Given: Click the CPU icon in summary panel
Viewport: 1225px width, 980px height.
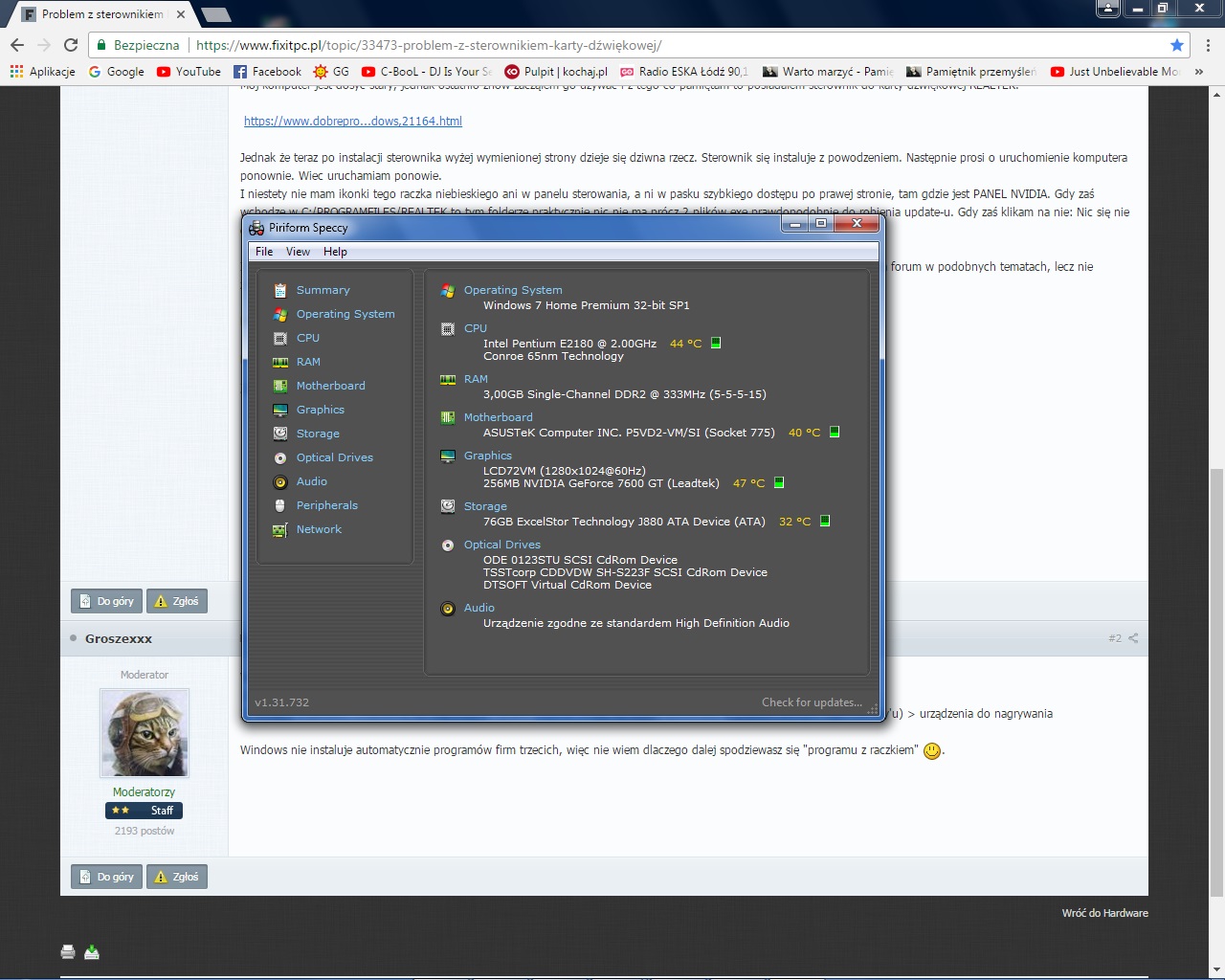Looking at the screenshot, I should 448,328.
